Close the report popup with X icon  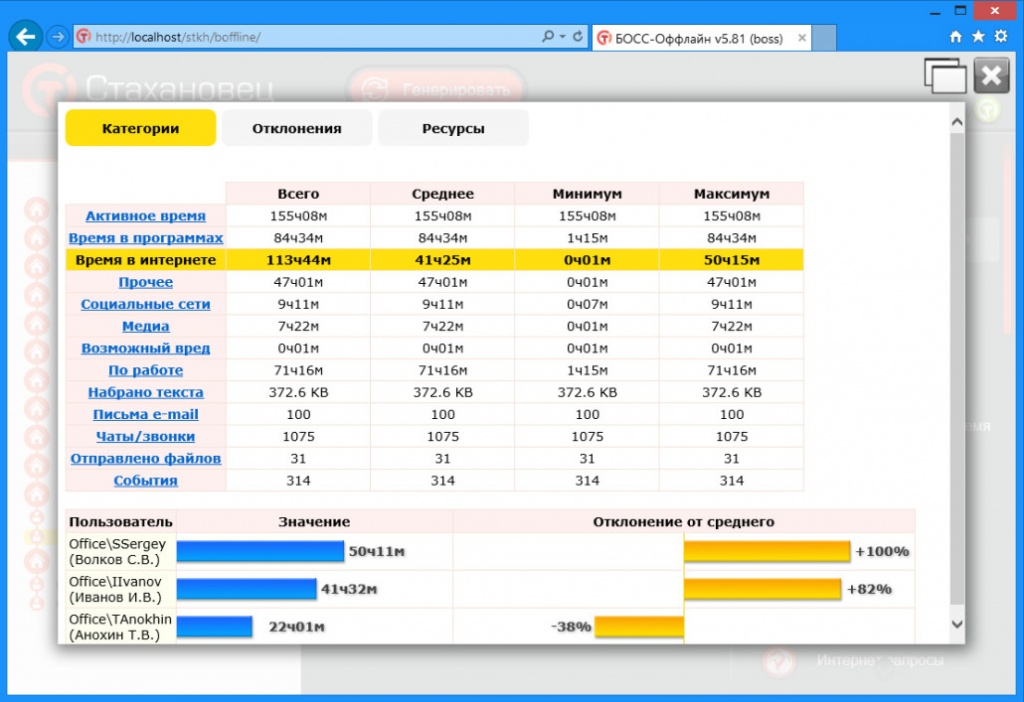point(991,76)
